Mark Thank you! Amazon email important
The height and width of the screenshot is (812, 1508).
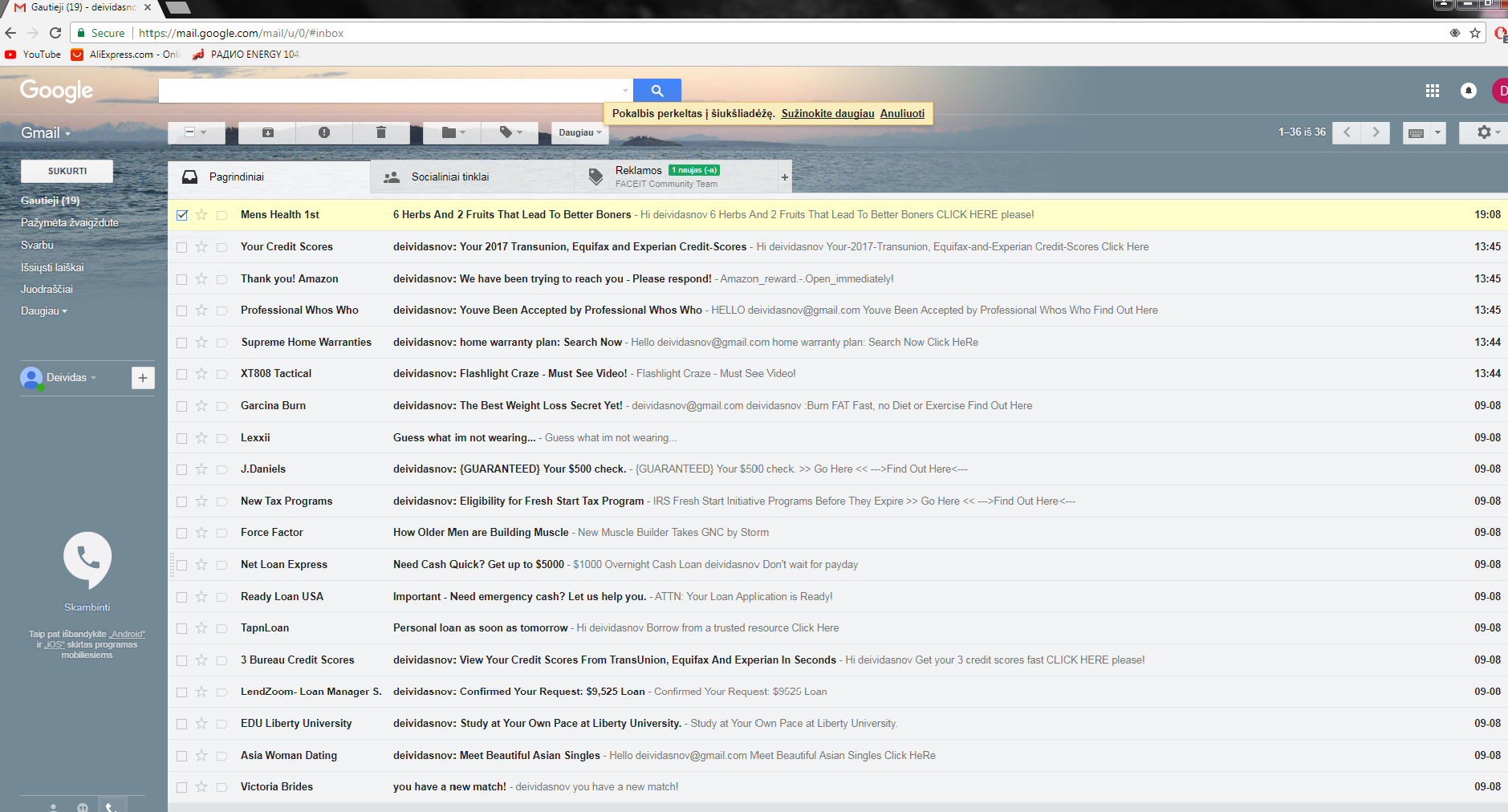(222, 278)
